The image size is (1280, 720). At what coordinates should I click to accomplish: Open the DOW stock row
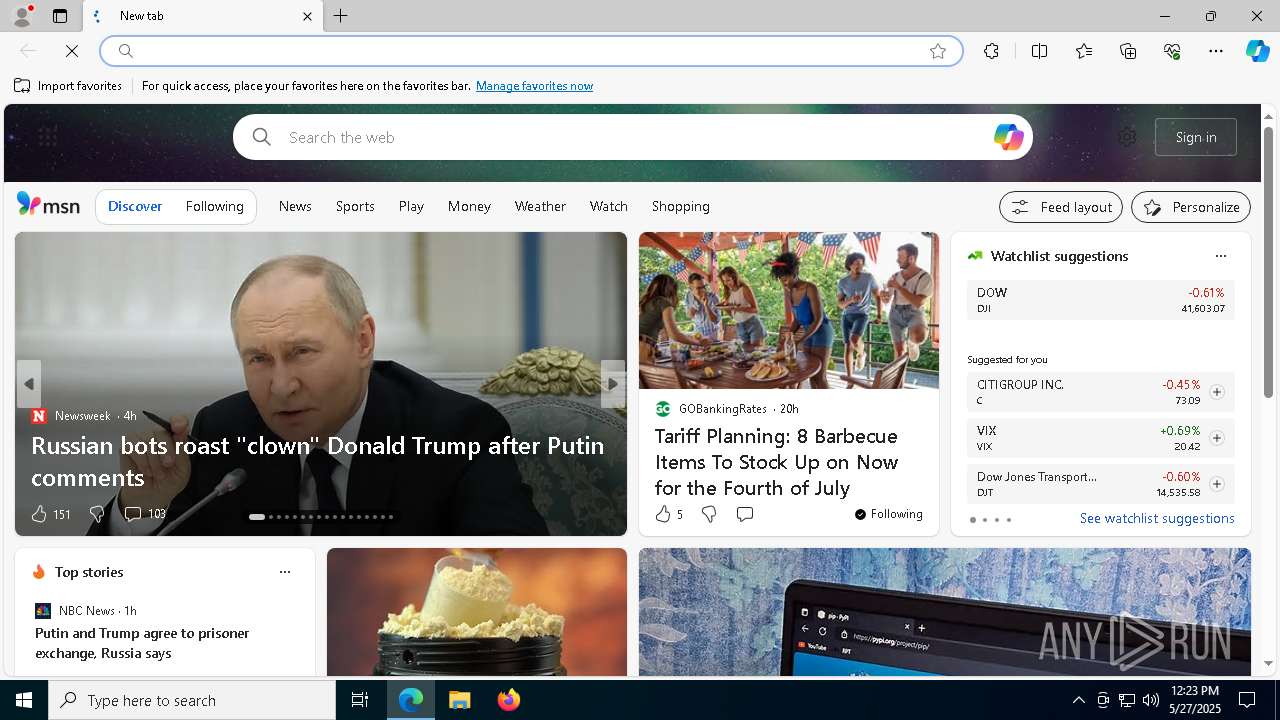point(1100,300)
